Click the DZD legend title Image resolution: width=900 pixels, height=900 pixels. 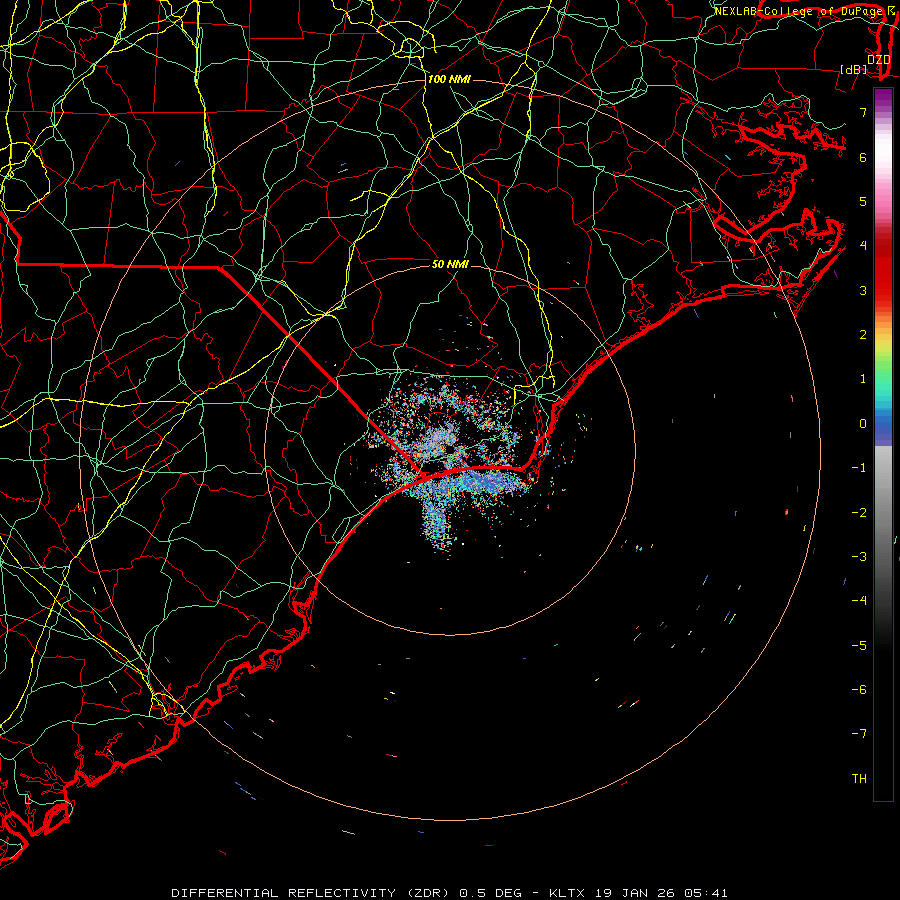[x=878, y=60]
